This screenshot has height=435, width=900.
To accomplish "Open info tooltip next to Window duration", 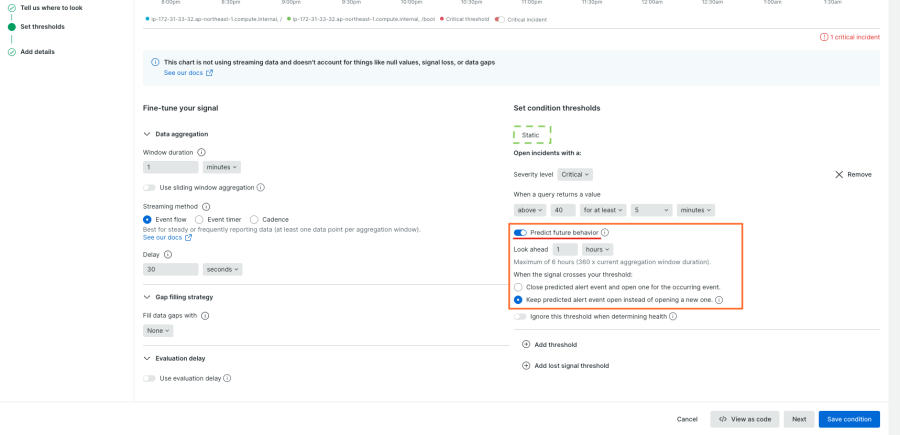I will coord(201,153).
